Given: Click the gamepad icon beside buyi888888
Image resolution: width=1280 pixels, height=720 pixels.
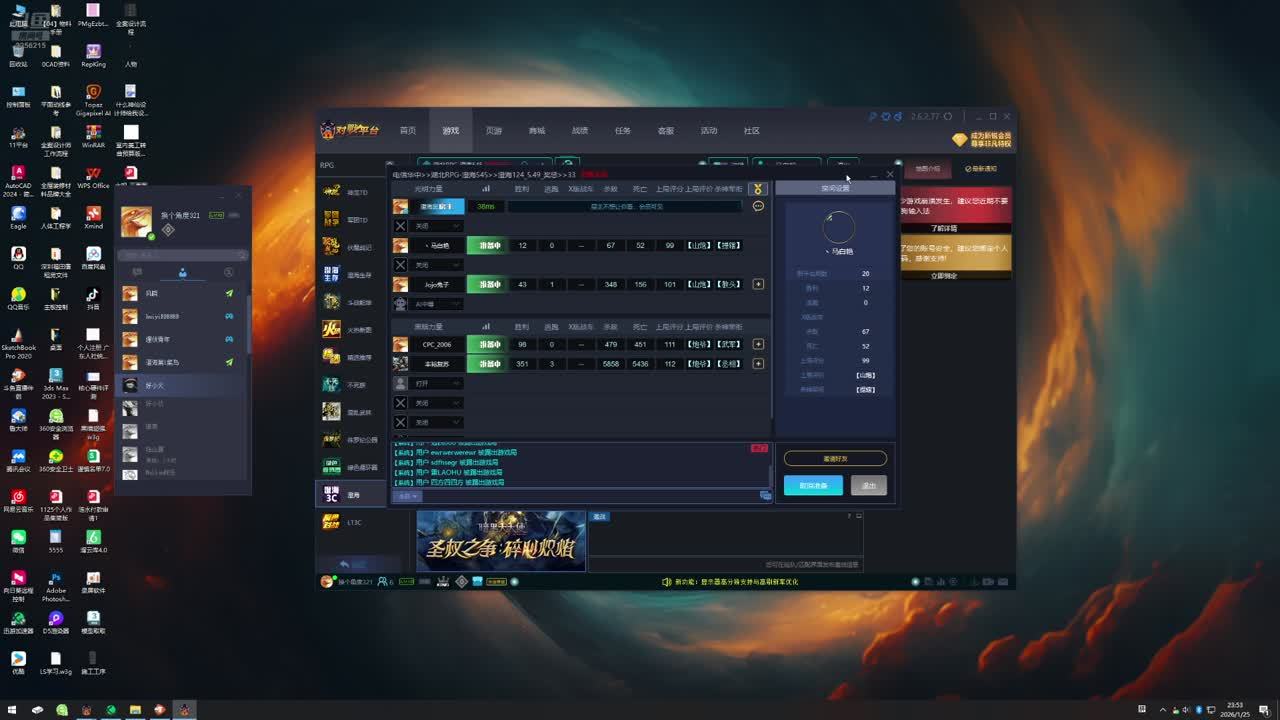Looking at the screenshot, I should coord(229,316).
